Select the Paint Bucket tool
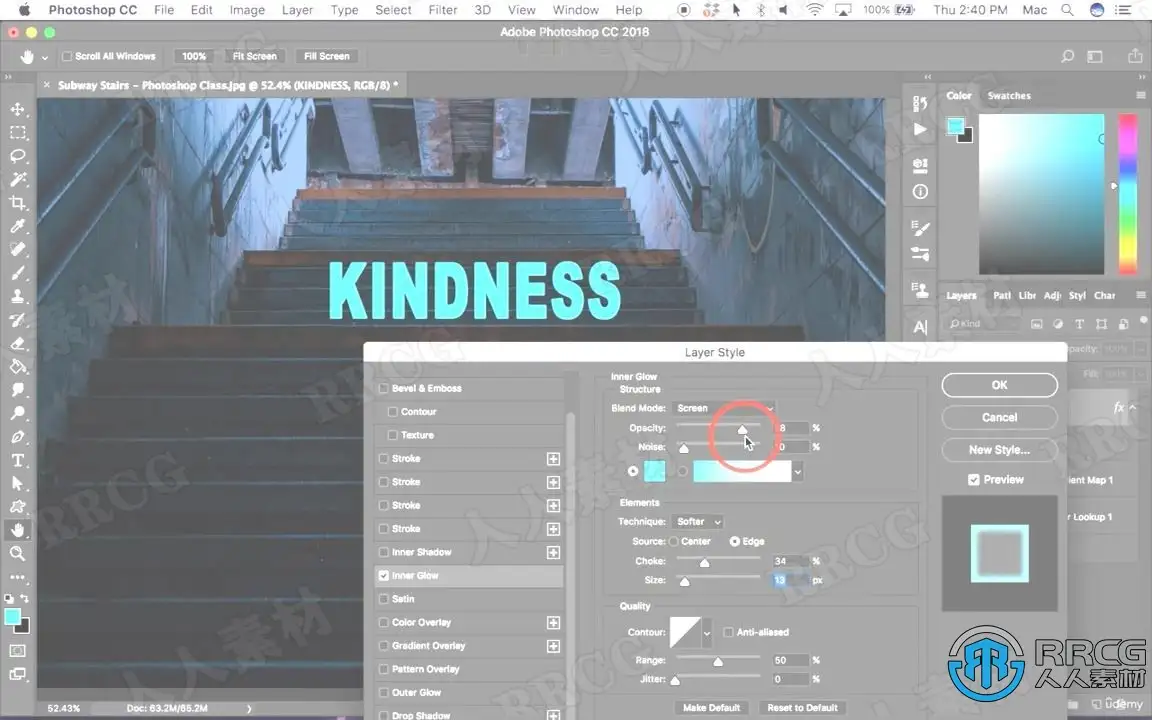Viewport: 1152px width, 720px height. click(18, 367)
